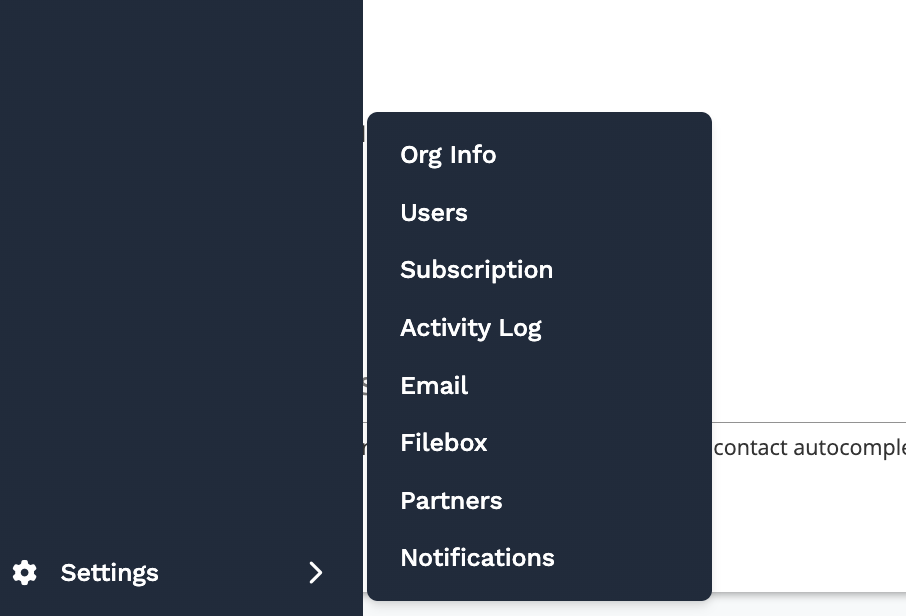Open Notifications settings
The image size is (906, 616).
(477, 558)
